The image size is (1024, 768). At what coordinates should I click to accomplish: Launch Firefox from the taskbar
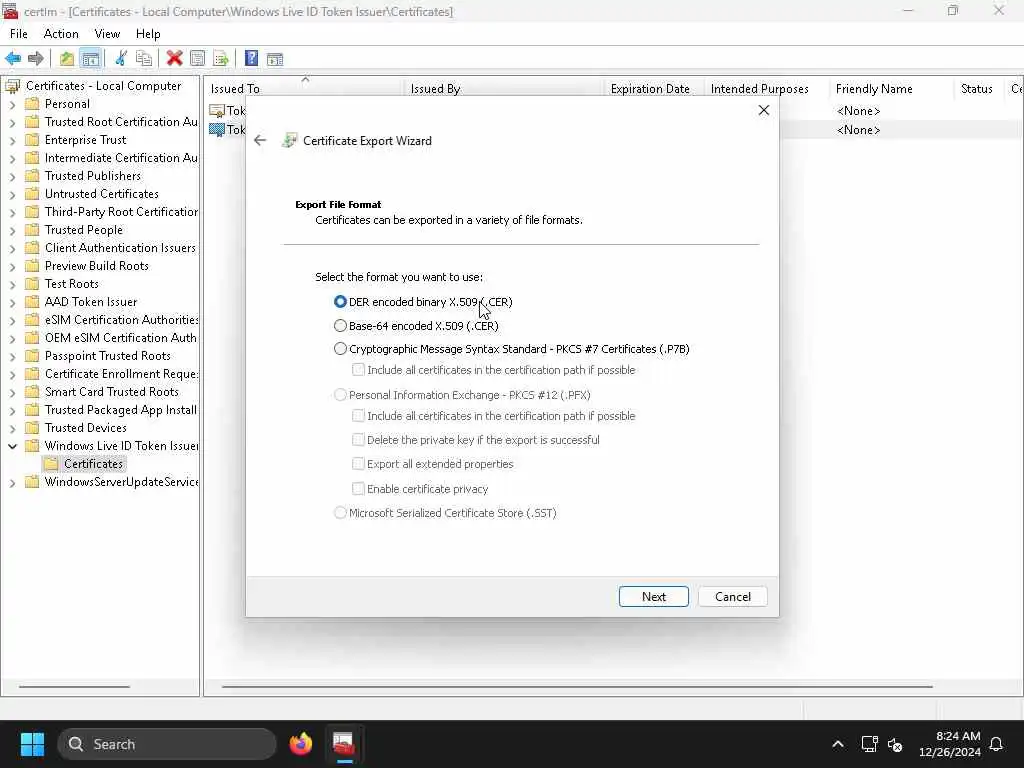300,744
